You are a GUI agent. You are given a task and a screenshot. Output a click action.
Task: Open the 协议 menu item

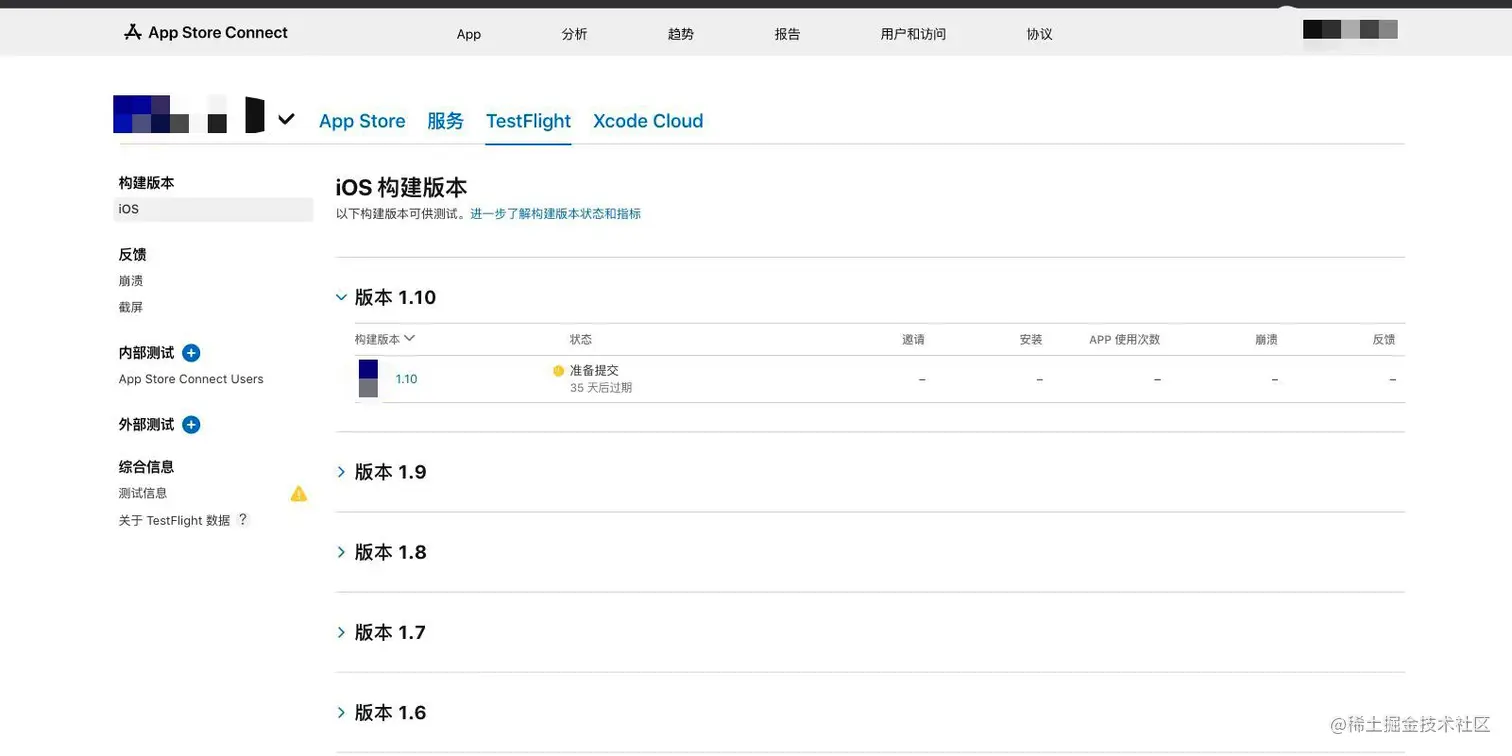(1040, 34)
